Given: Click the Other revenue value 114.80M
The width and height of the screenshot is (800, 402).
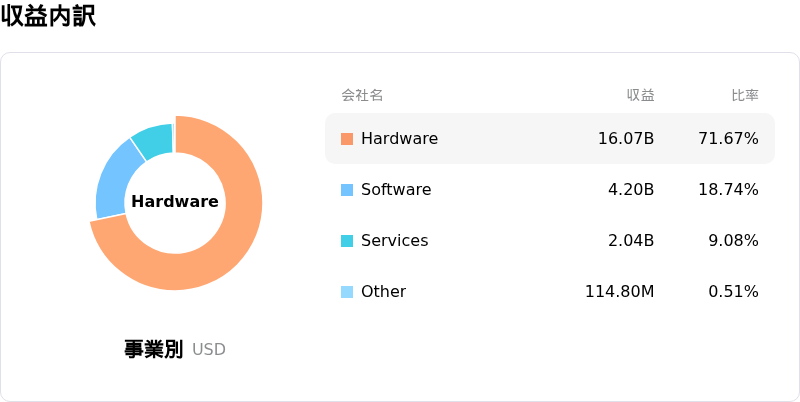Looking at the screenshot, I should tap(619, 292).
